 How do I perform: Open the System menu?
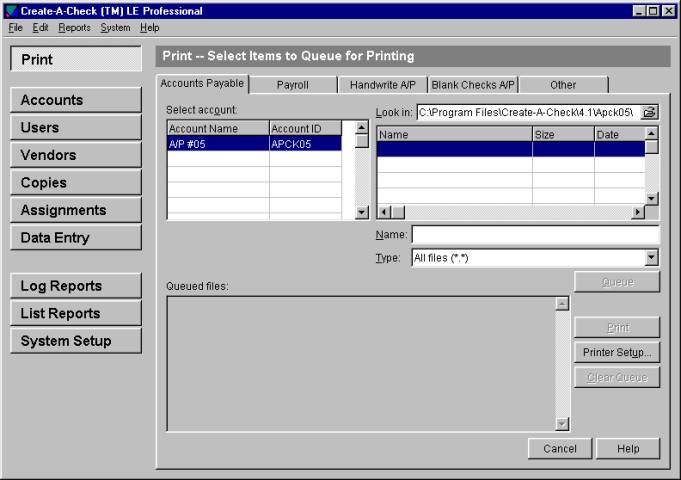pyautogui.click(x=115, y=27)
